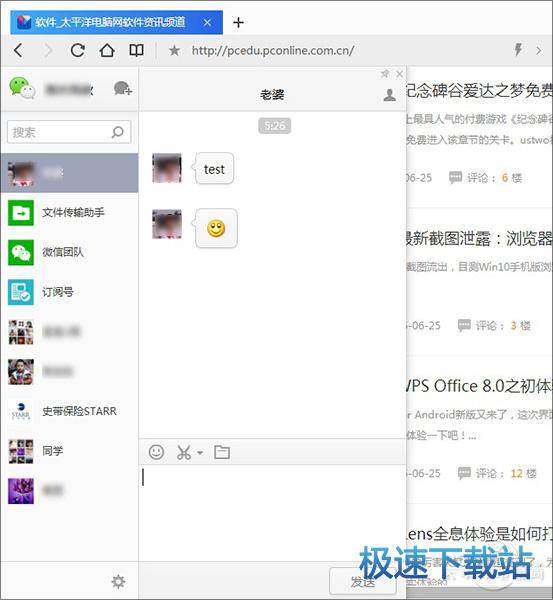
Task: Bookmark page with star icon
Action: [x=175, y=50]
